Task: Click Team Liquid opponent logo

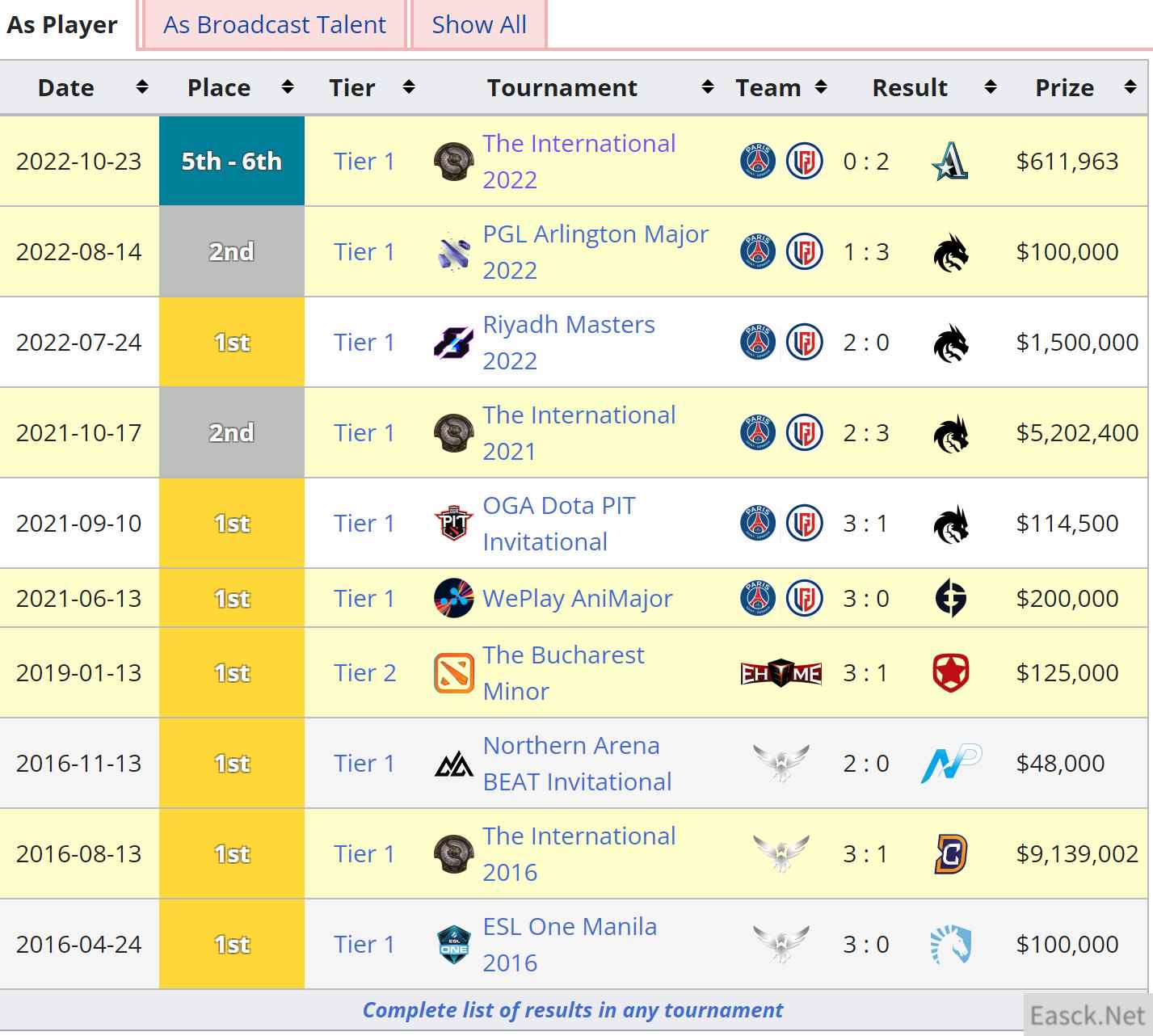Action: (x=950, y=945)
